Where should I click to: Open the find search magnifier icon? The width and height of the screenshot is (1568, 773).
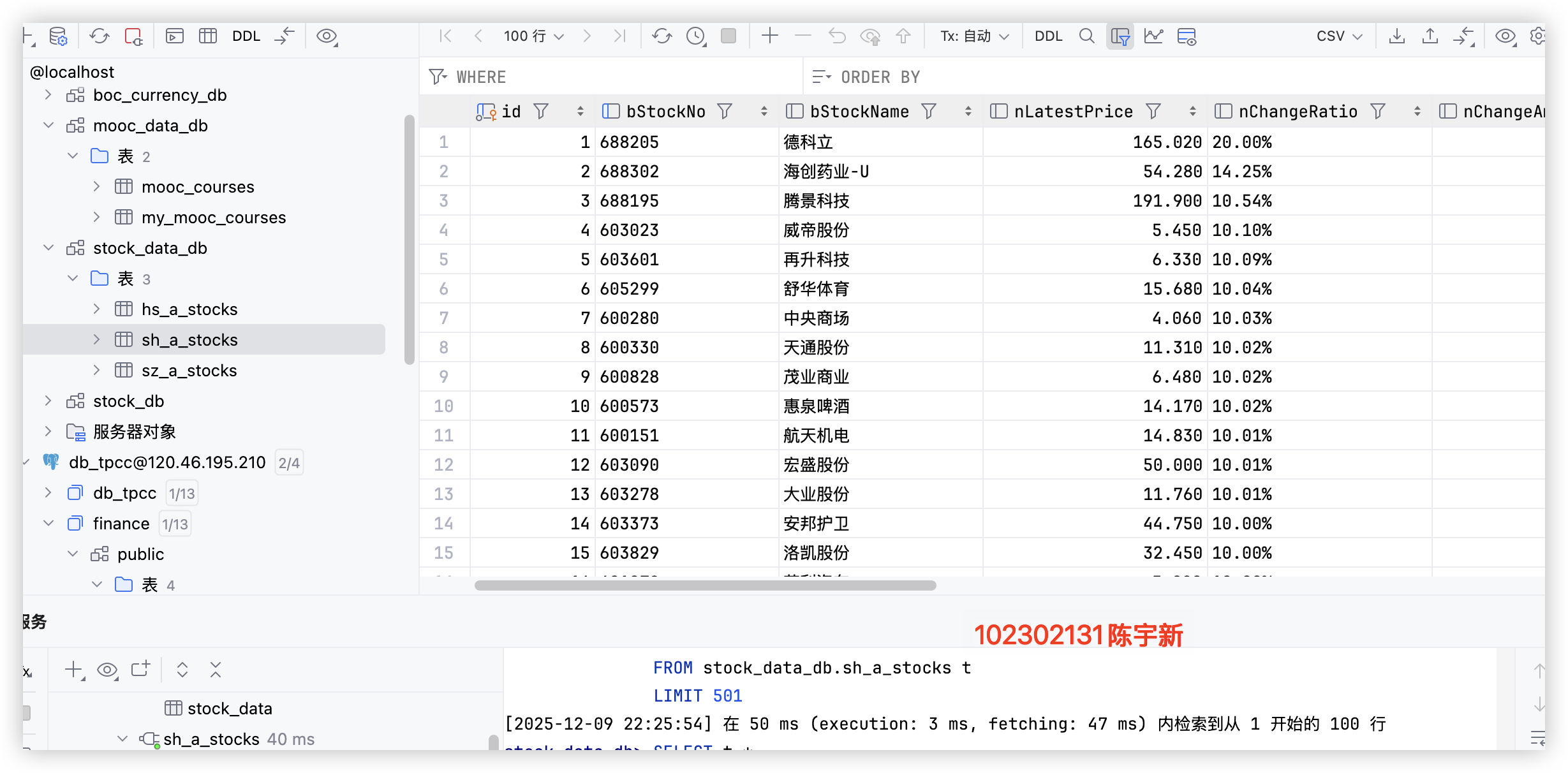click(1086, 36)
